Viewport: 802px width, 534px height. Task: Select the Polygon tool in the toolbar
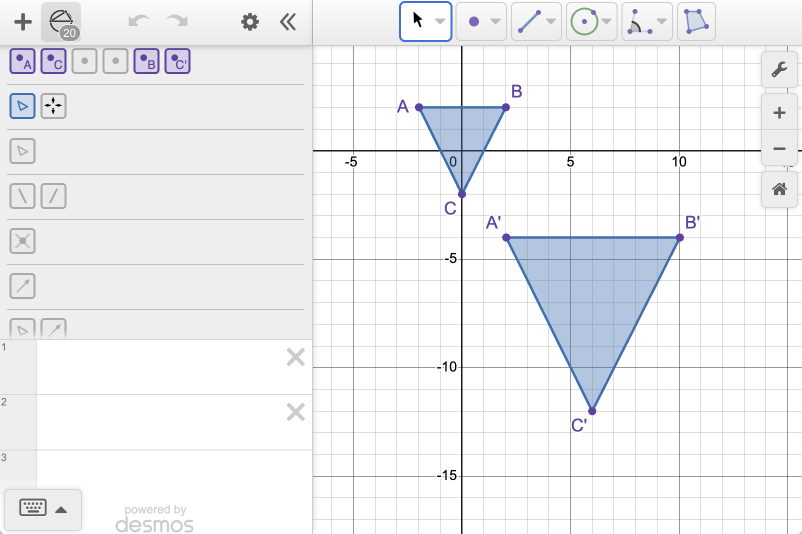[x=696, y=21]
